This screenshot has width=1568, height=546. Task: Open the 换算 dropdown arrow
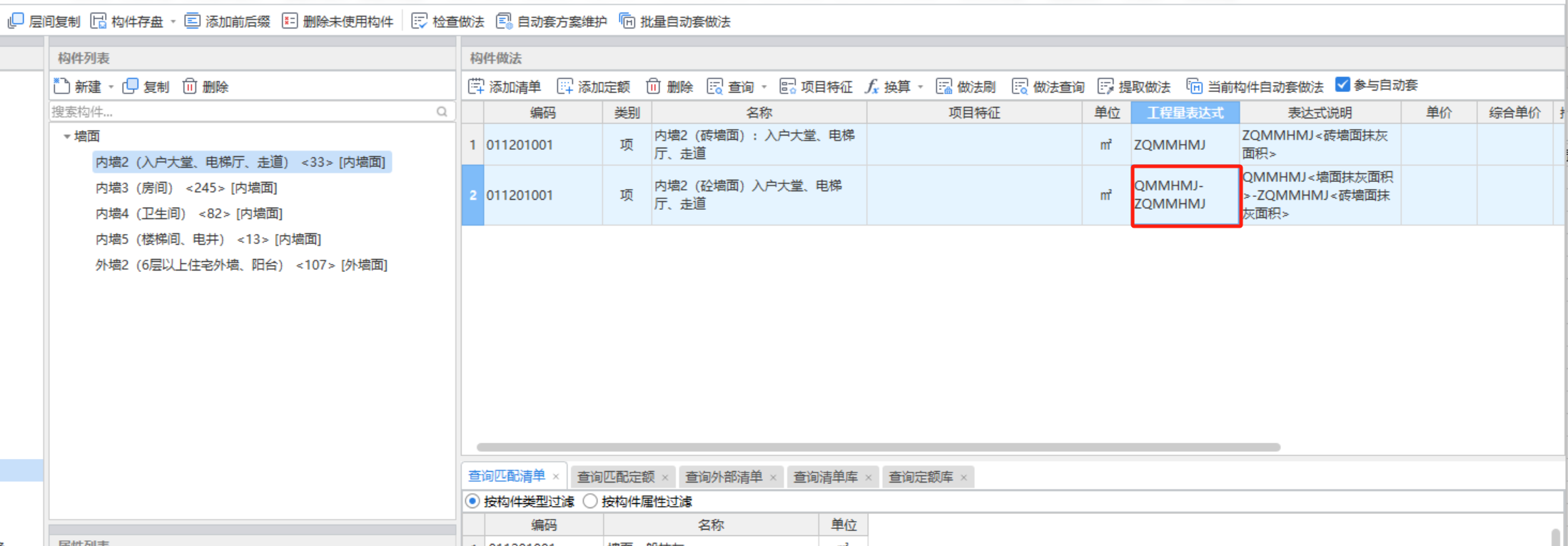921,87
